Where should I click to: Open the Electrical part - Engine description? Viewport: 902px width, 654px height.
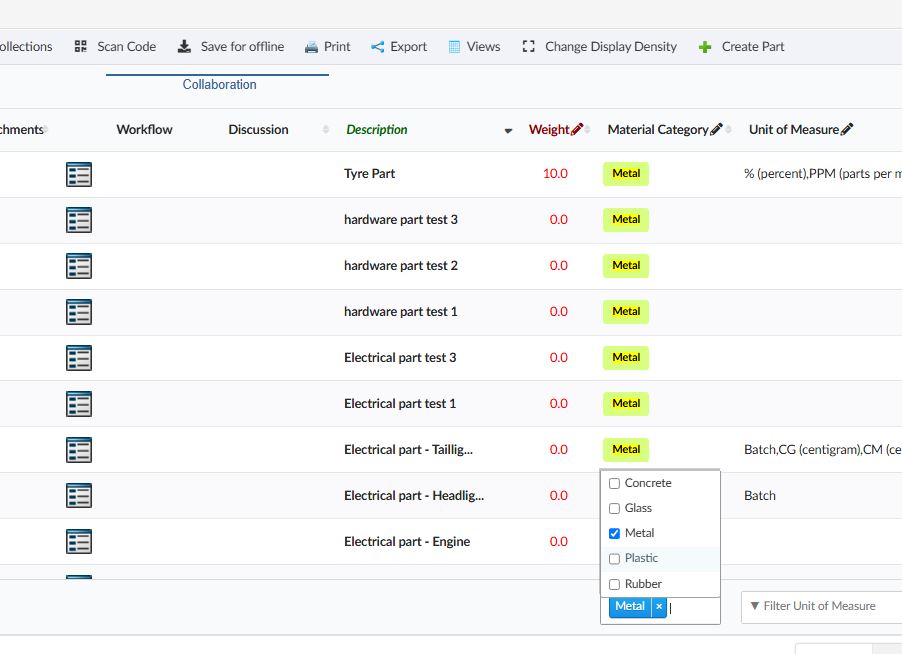[x=407, y=542]
